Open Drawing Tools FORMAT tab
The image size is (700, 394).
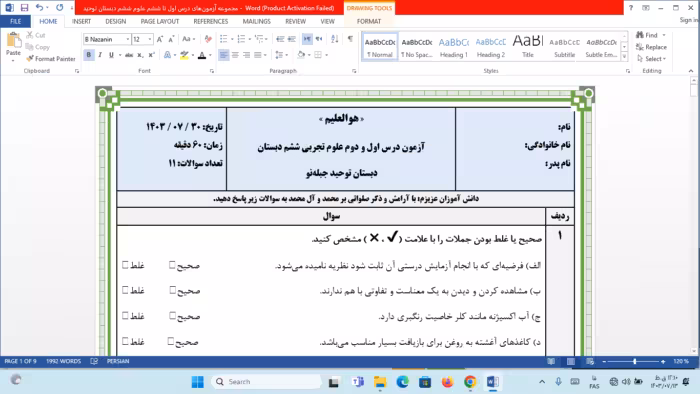[369, 21]
